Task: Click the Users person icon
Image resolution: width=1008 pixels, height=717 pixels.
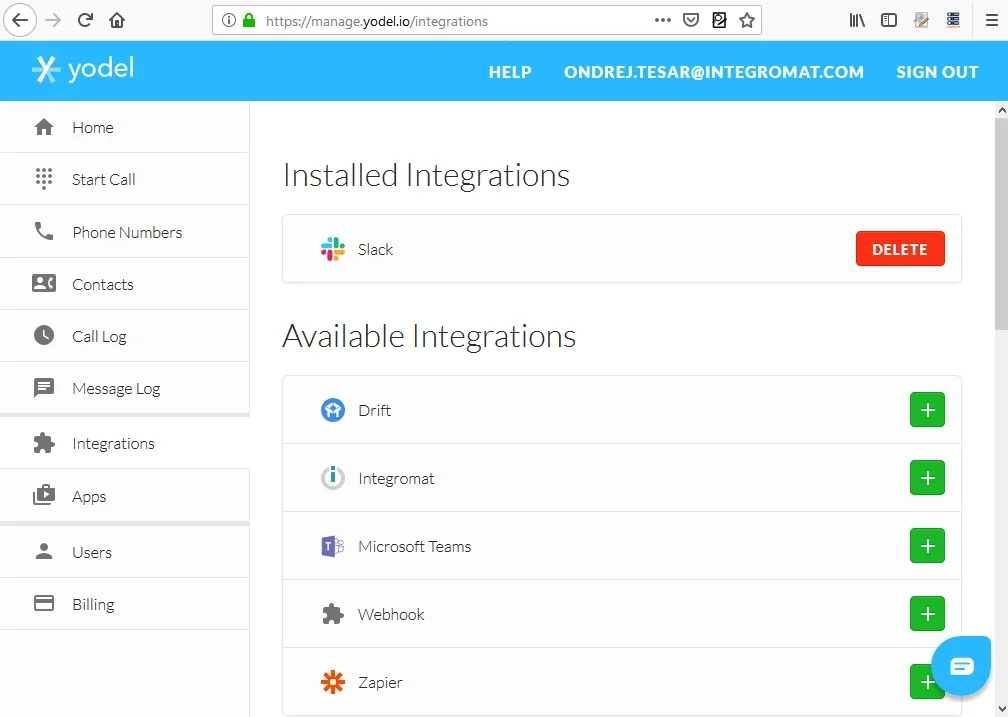Action: point(44,551)
